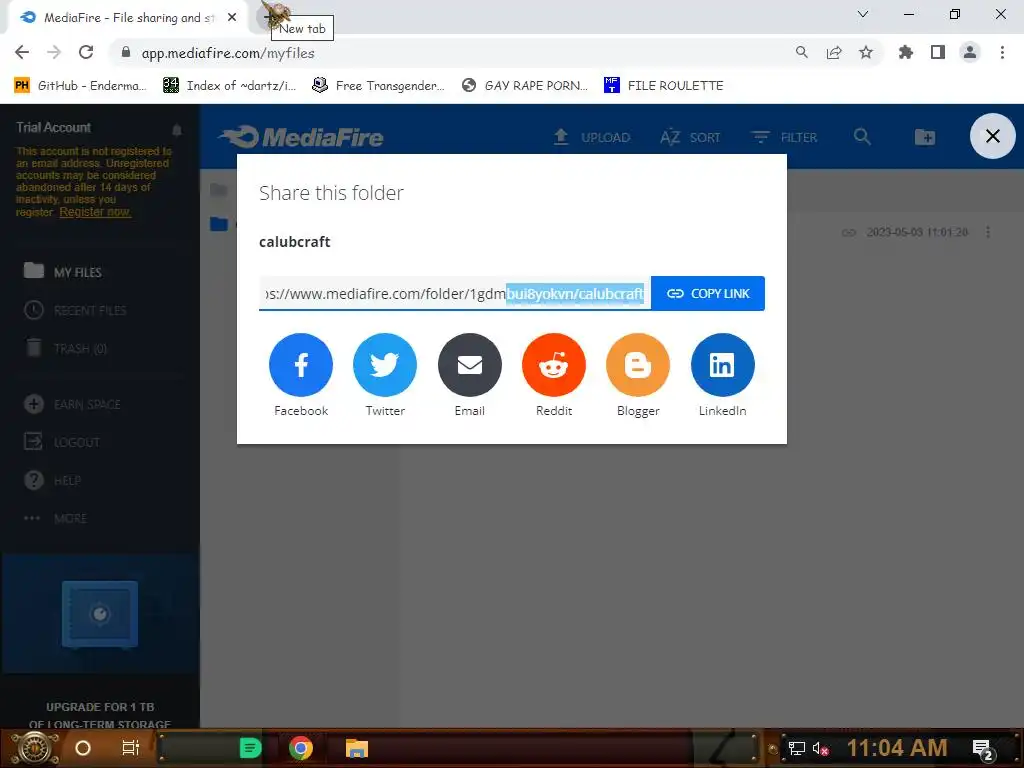
Task: Click the browser zoom magnifier icon
Action: (x=801, y=52)
